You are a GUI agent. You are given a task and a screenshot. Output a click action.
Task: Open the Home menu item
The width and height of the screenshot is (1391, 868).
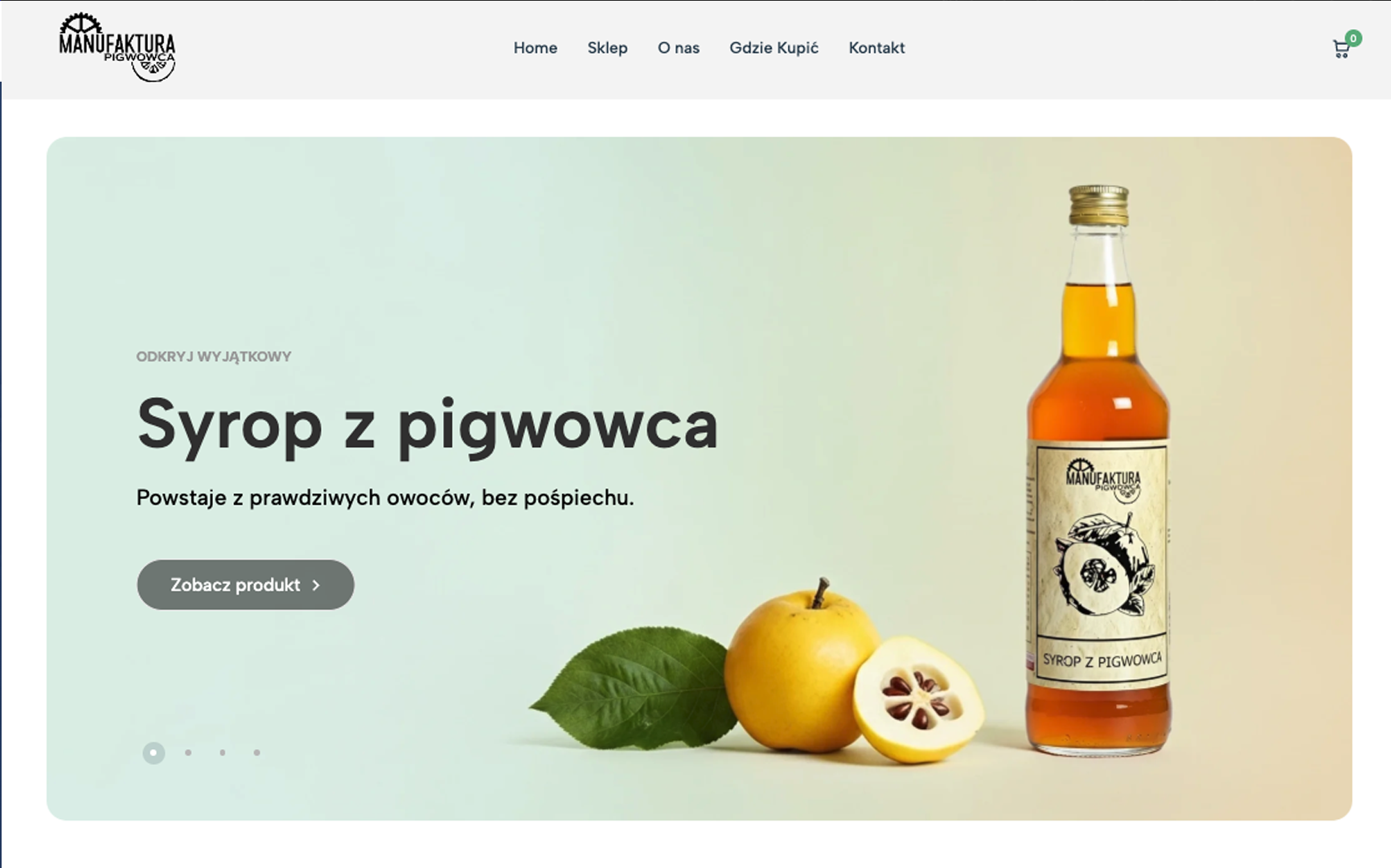(x=535, y=48)
